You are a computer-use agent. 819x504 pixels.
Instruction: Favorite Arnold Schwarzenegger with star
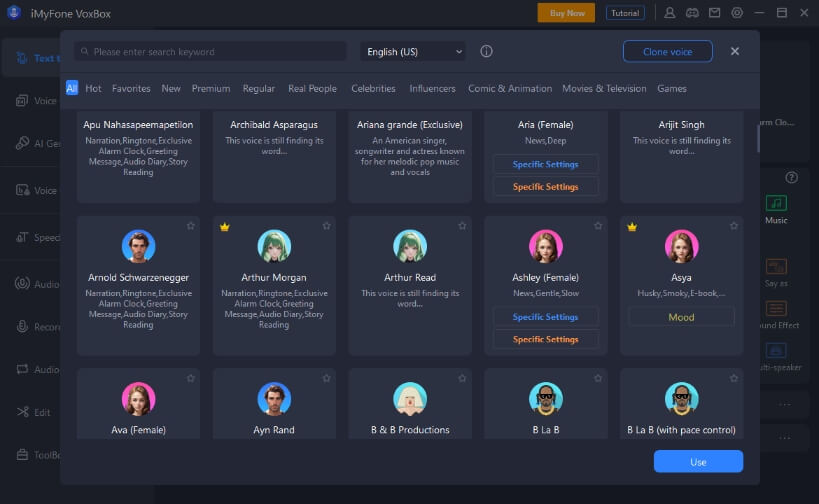[191, 226]
